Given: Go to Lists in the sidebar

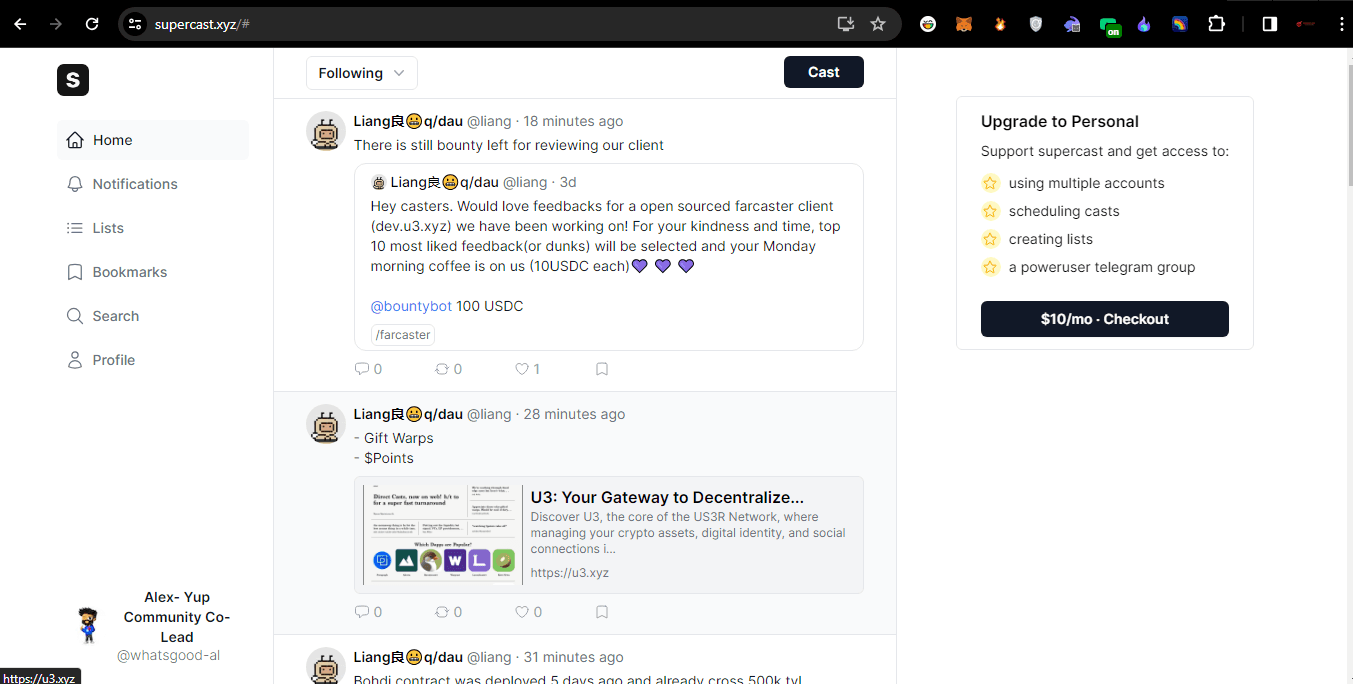Looking at the screenshot, I should pyautogui.click(x=108, y=228).
